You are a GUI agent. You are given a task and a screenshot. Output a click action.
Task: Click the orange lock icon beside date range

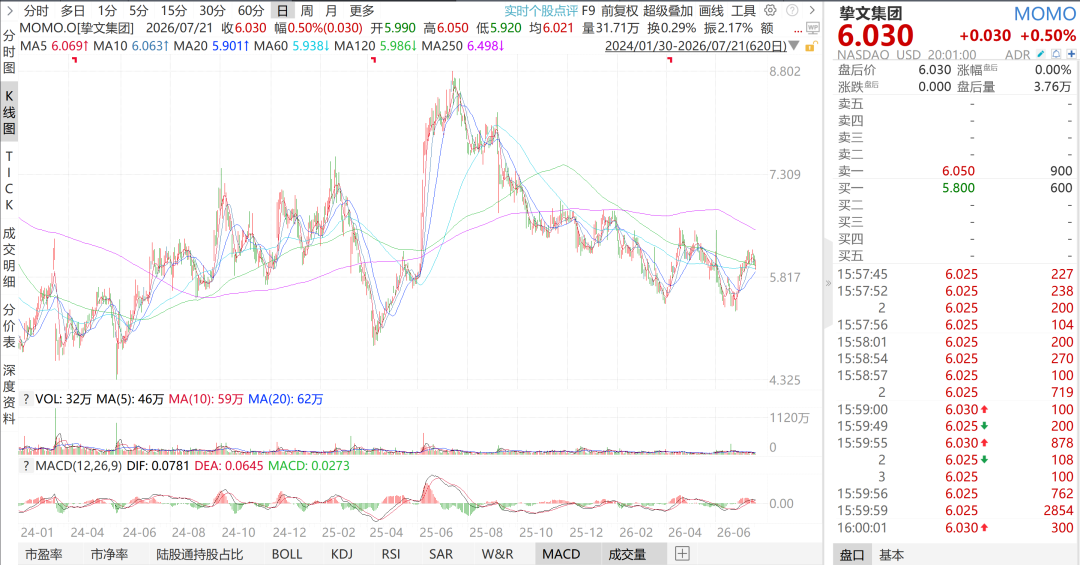(811, 46)
